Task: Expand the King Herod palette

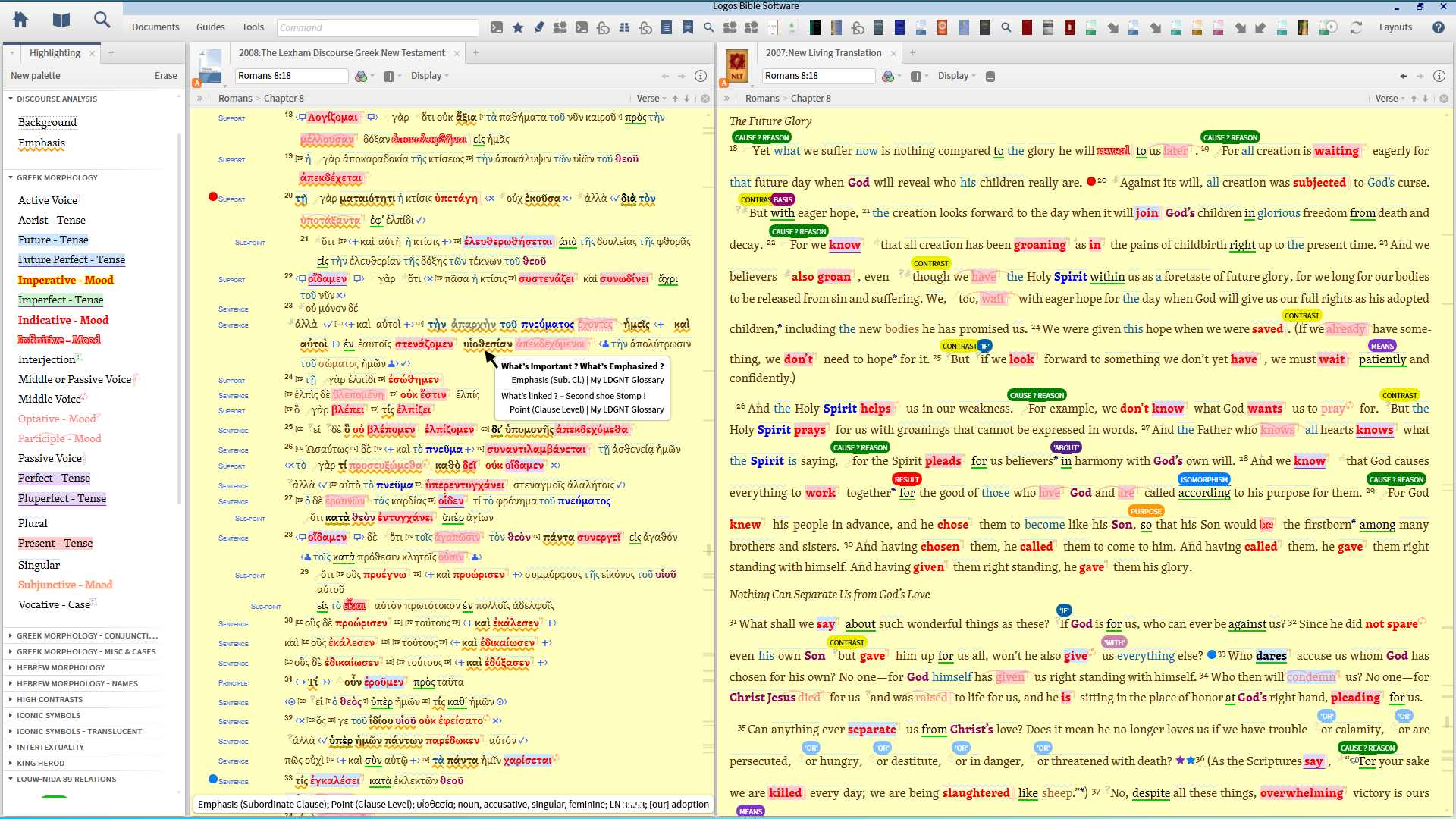Action: point(11,763)
